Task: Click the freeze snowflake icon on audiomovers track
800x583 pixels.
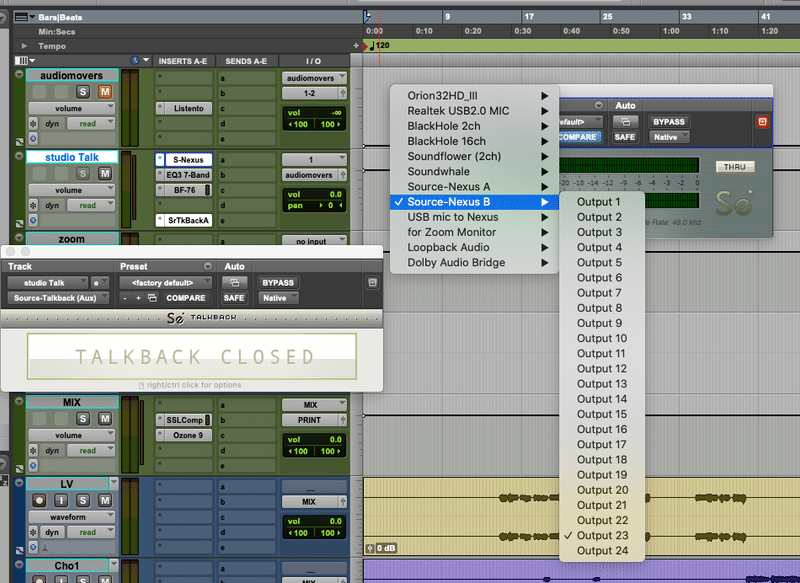Action: pos(33,123)
